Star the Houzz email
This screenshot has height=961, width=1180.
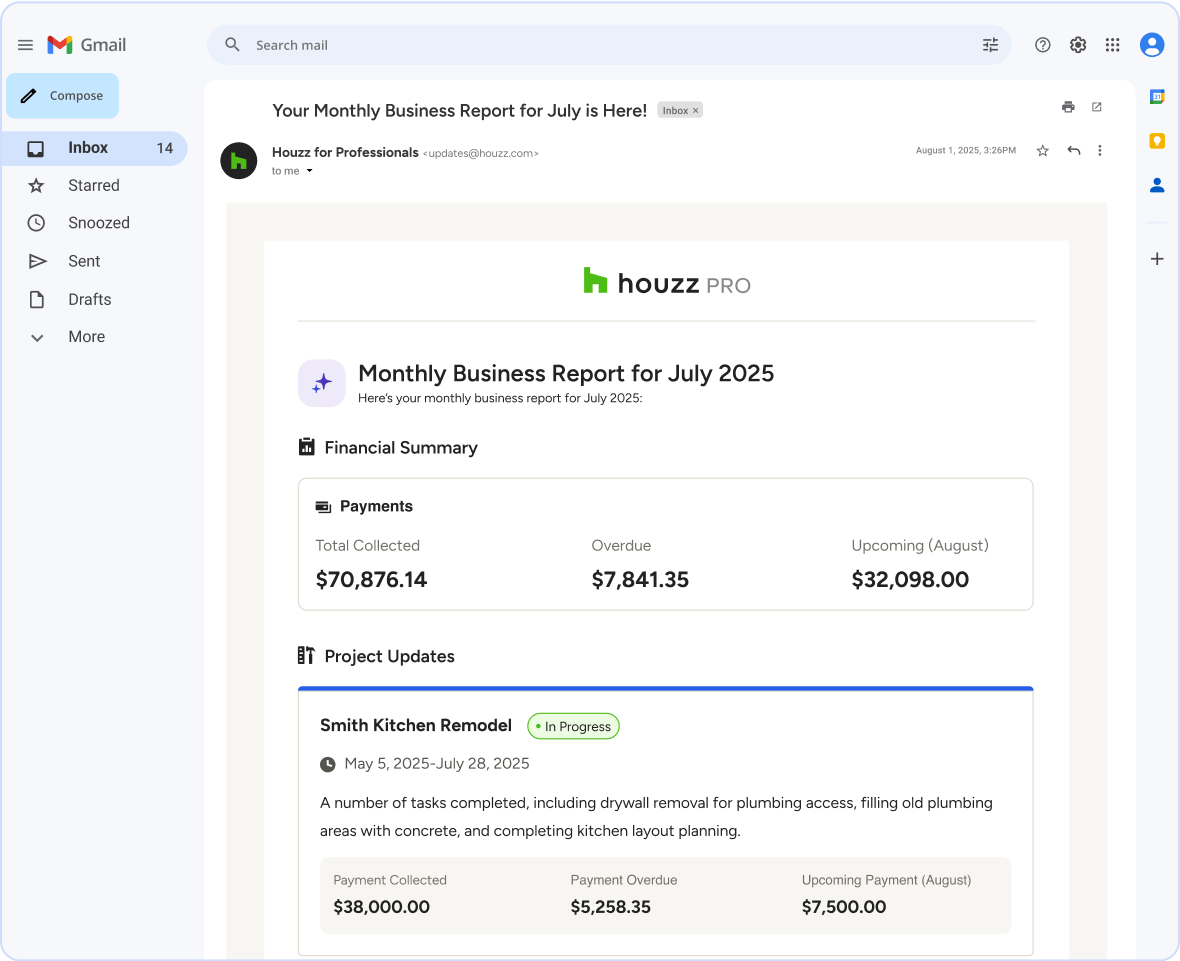[1042, 151]
